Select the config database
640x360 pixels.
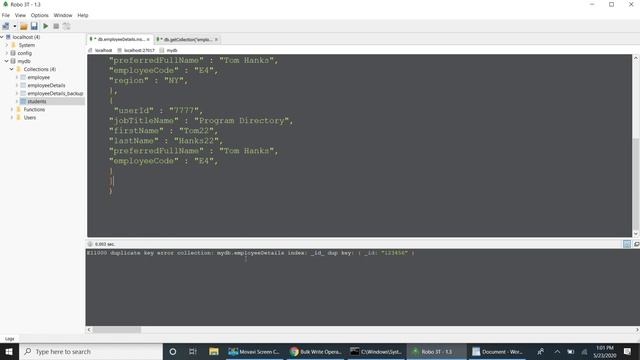click(x=24, y=53)
